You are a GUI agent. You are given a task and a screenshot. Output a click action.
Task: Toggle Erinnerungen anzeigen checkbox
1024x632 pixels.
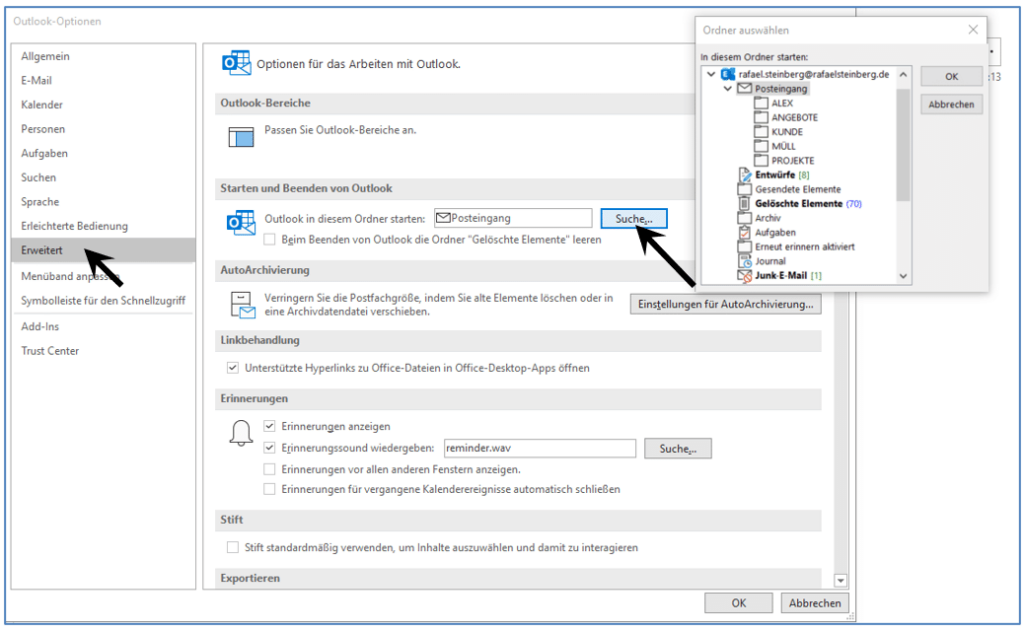click(269, 426)
